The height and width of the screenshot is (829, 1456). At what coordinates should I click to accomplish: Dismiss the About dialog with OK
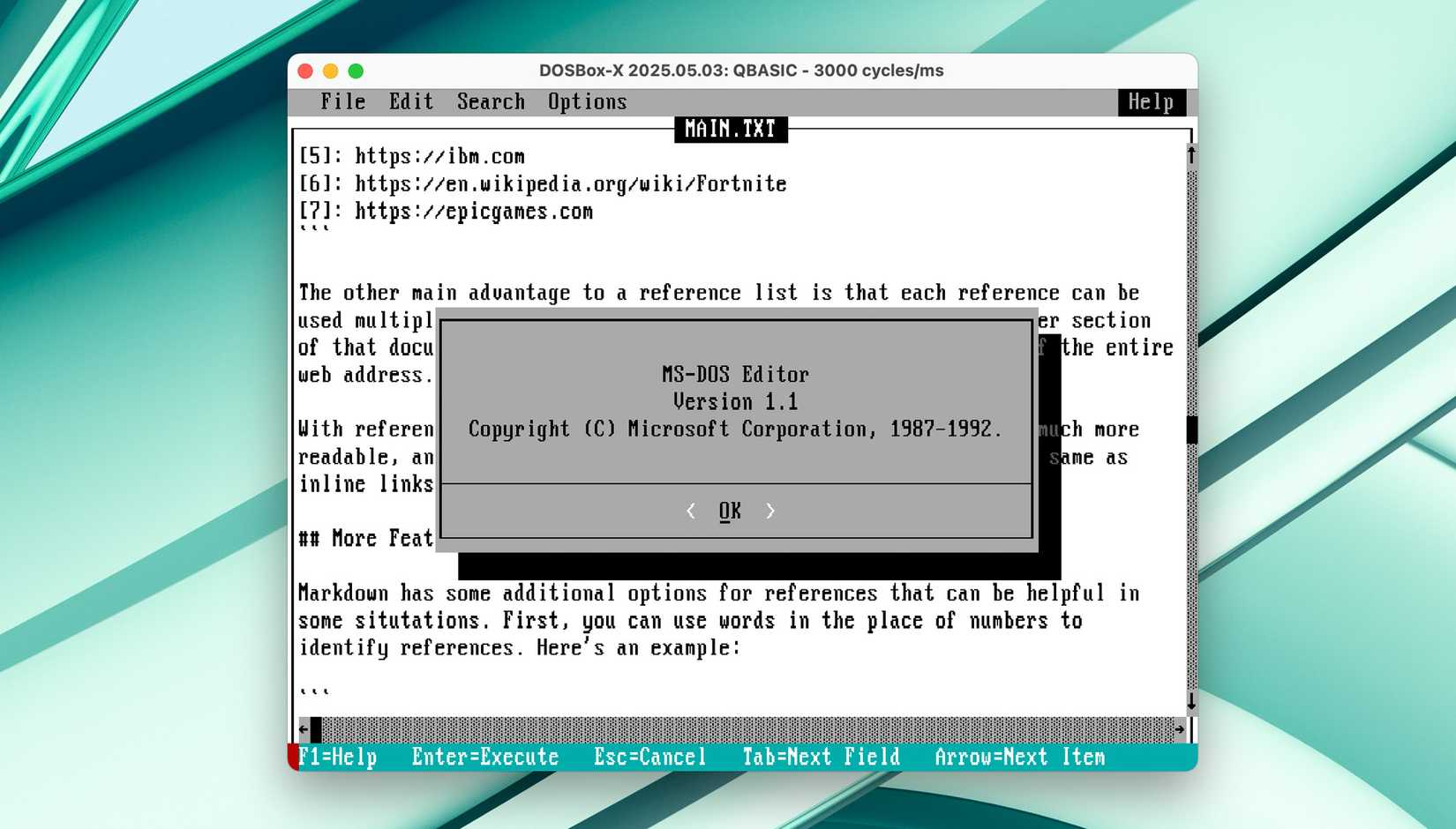point(730,511)
